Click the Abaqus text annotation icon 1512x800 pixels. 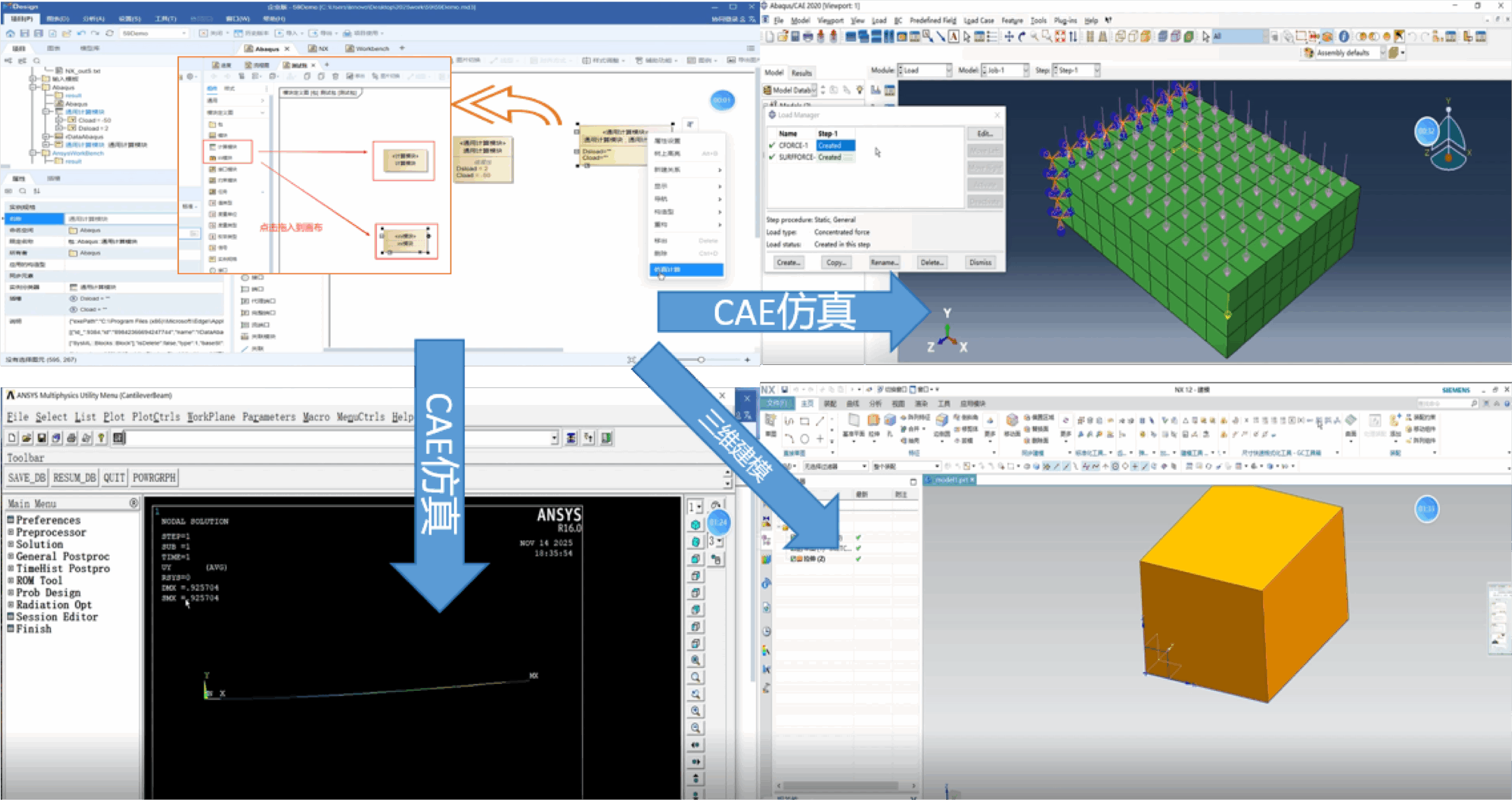pos(953,36)
